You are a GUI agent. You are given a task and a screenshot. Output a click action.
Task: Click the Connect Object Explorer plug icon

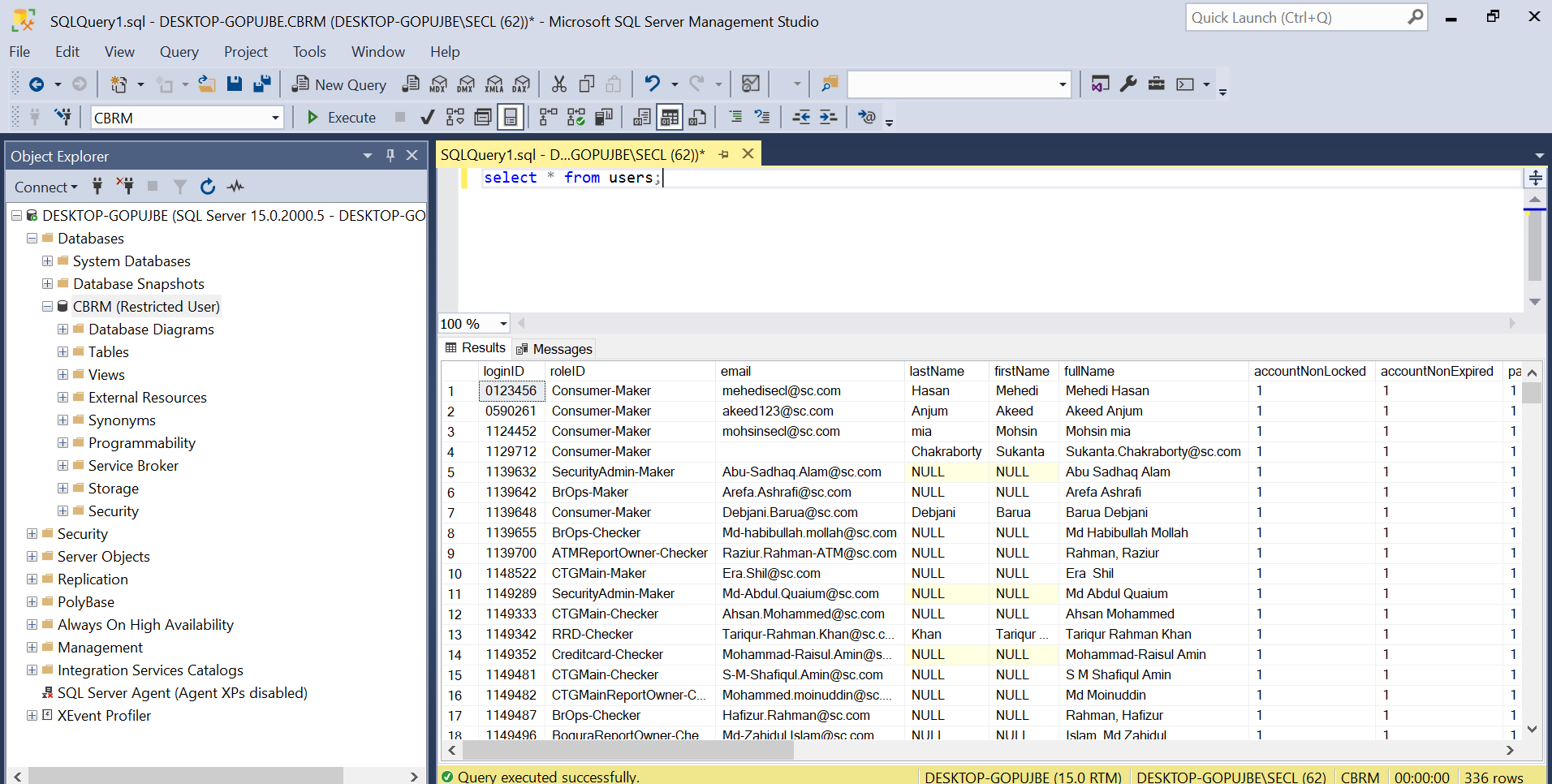click(x=97, y=187)
